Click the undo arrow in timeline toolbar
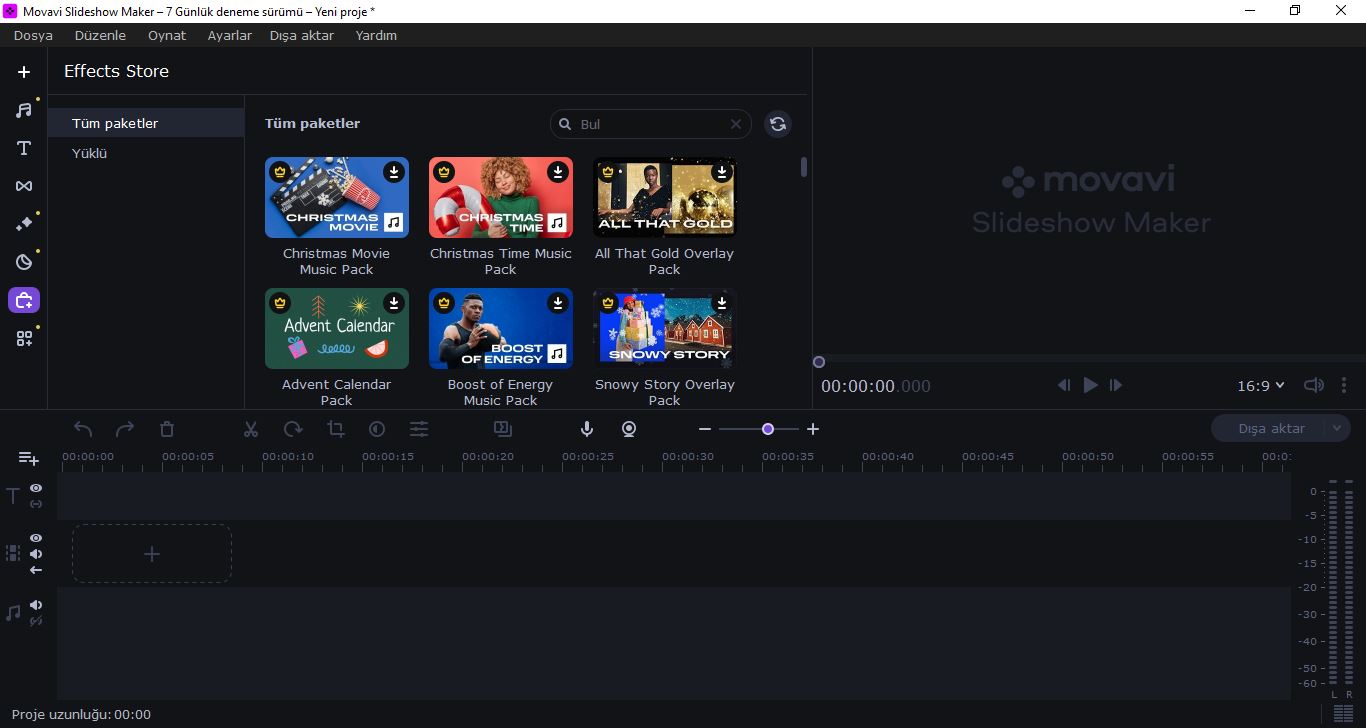Screen dimensions: 1366x728 coord(83,429)
